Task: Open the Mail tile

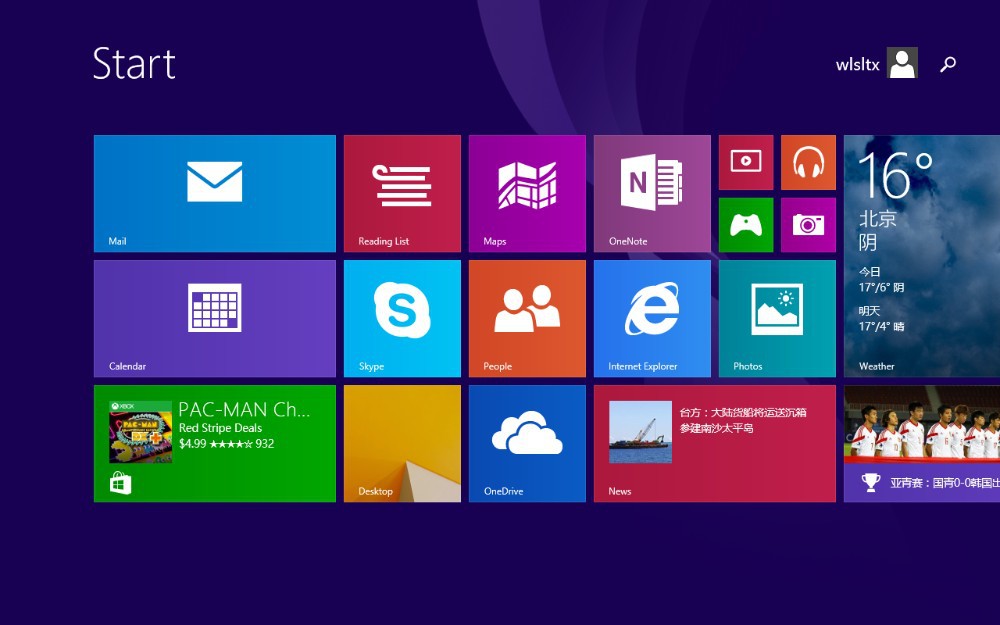Action: [x=215, y=193]
